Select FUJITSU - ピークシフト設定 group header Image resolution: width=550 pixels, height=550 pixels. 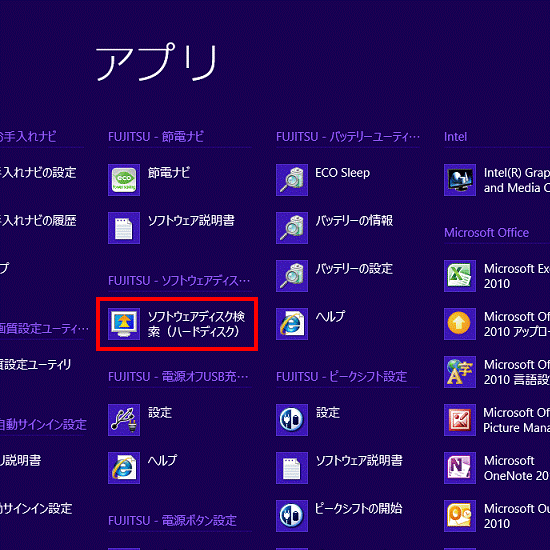click(341, 377)
